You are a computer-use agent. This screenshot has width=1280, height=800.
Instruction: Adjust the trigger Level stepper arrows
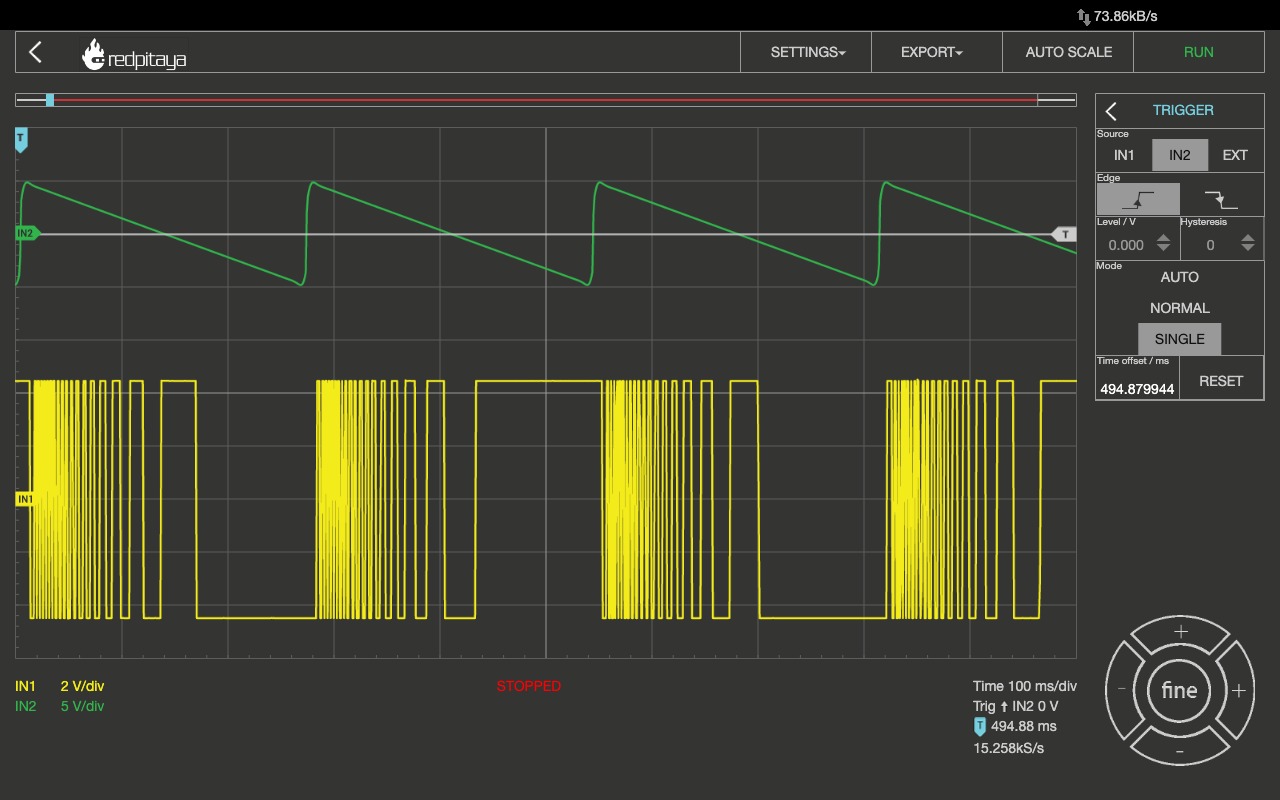1163,243
